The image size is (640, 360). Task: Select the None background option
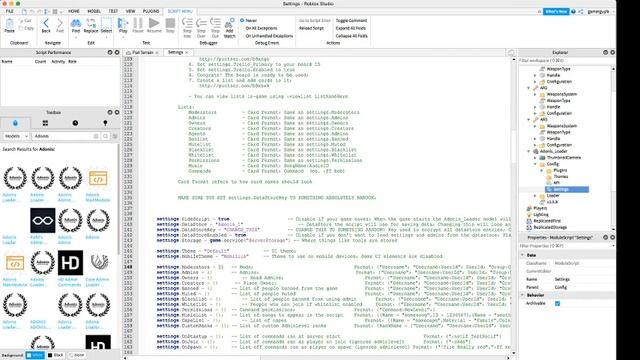[x=76, y=355]
